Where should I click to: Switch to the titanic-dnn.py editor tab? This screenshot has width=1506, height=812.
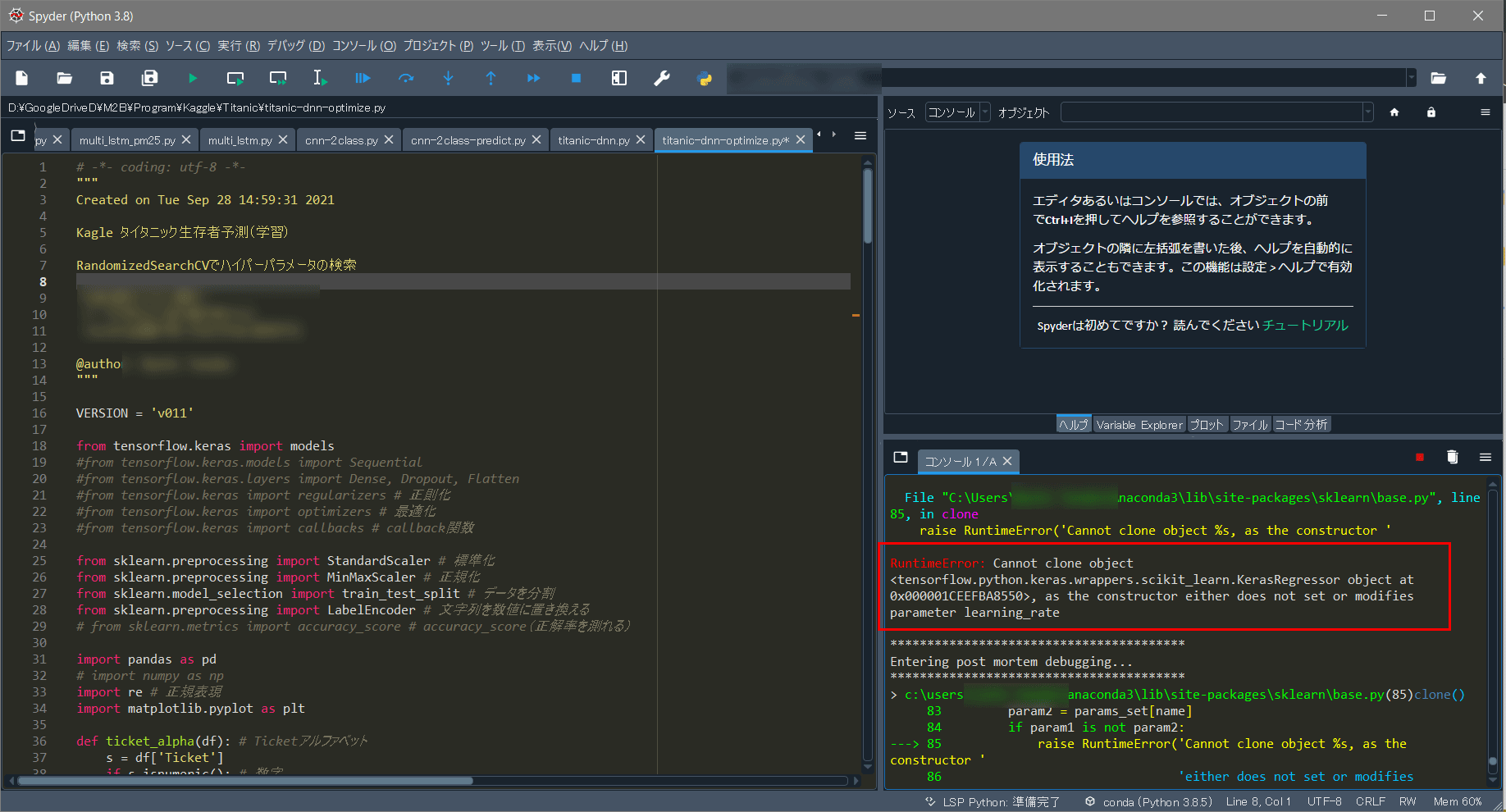[593, 140]
